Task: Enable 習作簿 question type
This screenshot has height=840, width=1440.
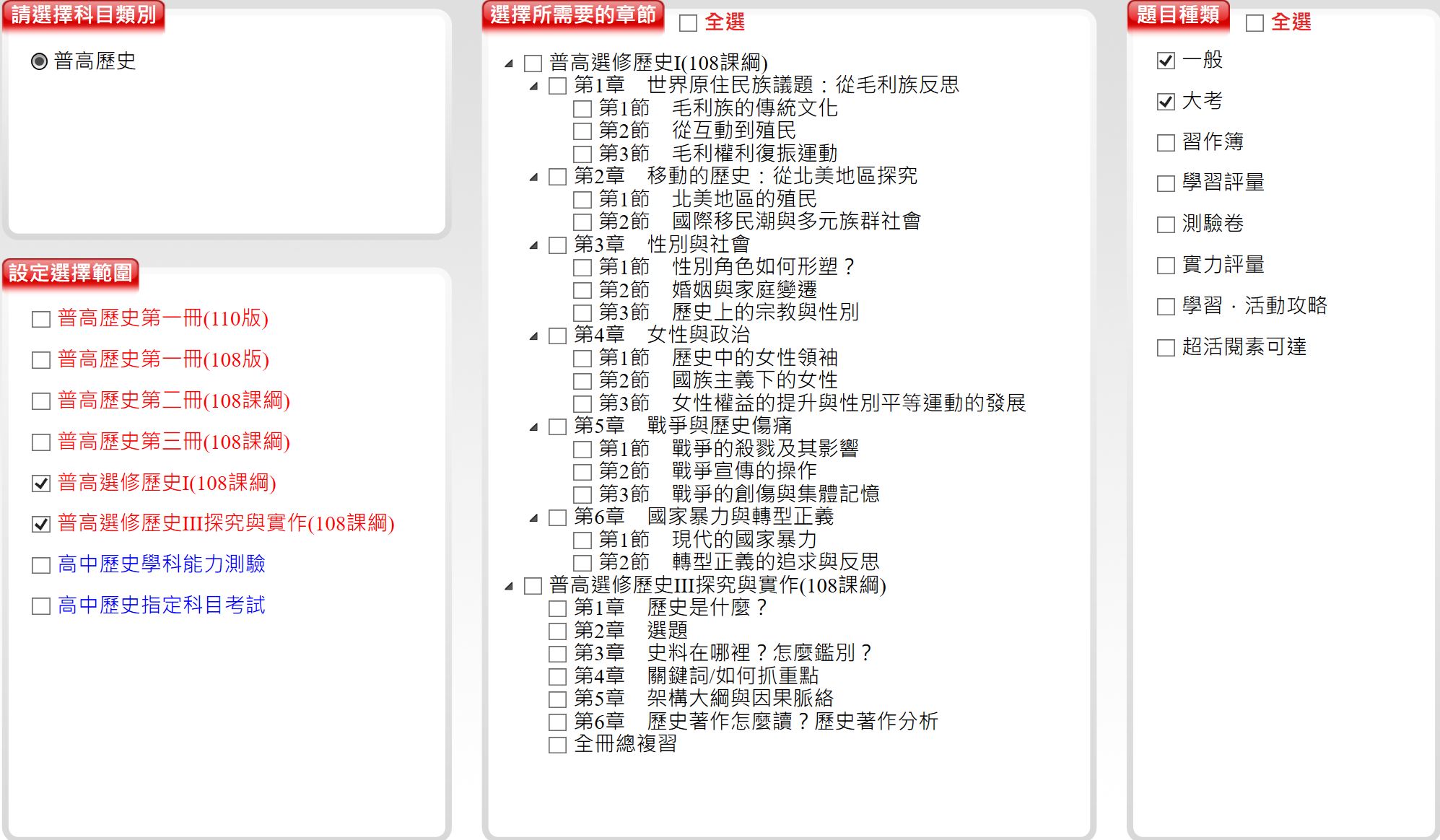Action: point(1166,143)
